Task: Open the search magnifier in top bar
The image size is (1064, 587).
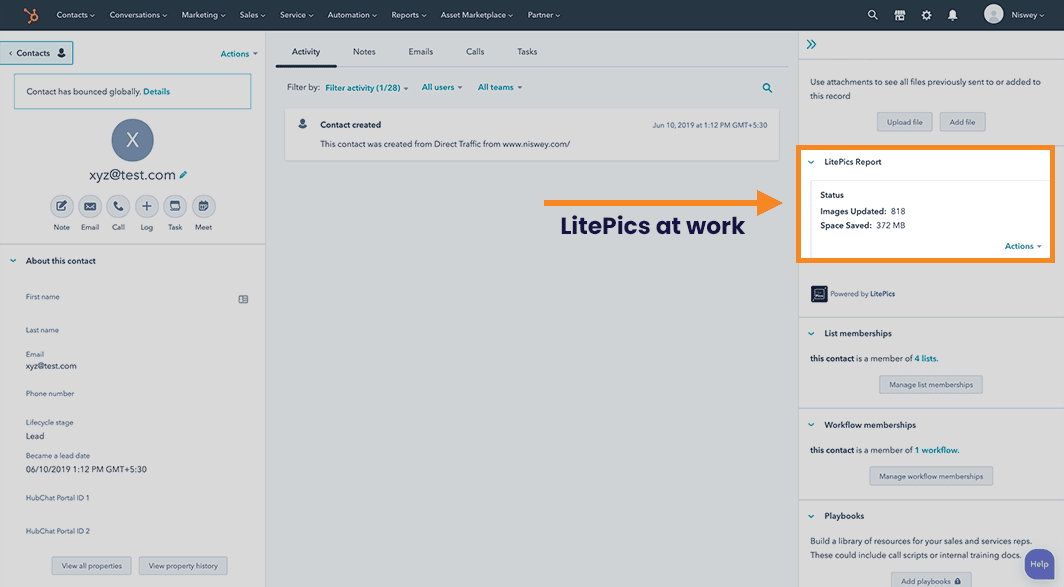Action: click(873, 15)
